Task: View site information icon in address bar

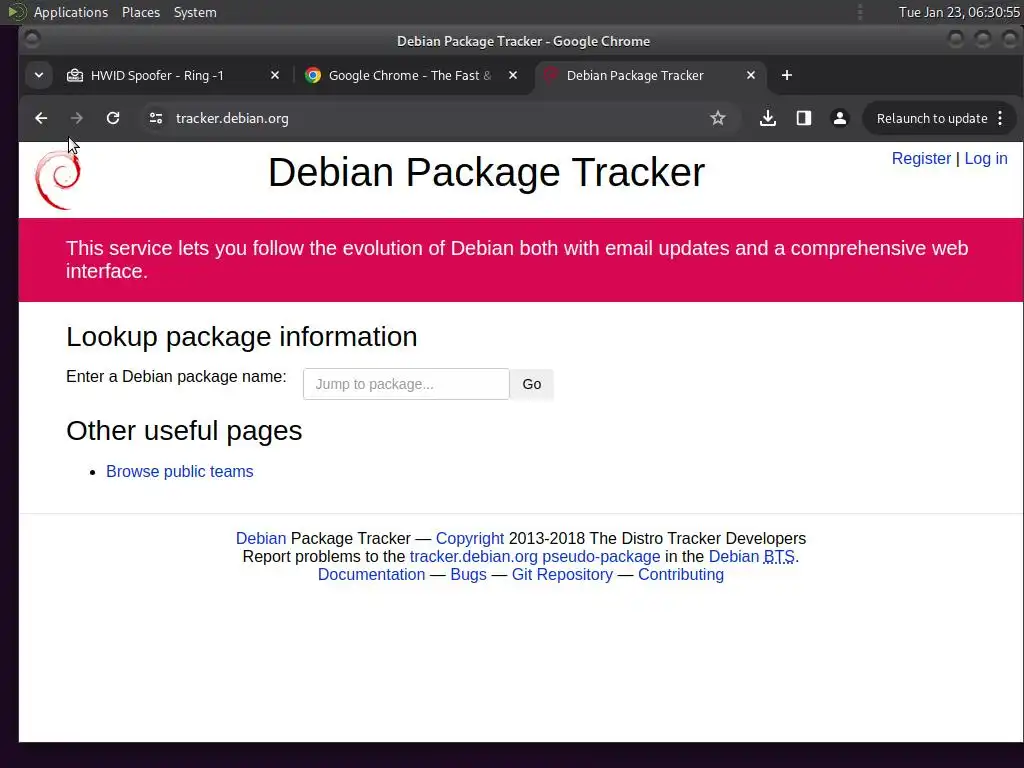Action: point(155,118)
